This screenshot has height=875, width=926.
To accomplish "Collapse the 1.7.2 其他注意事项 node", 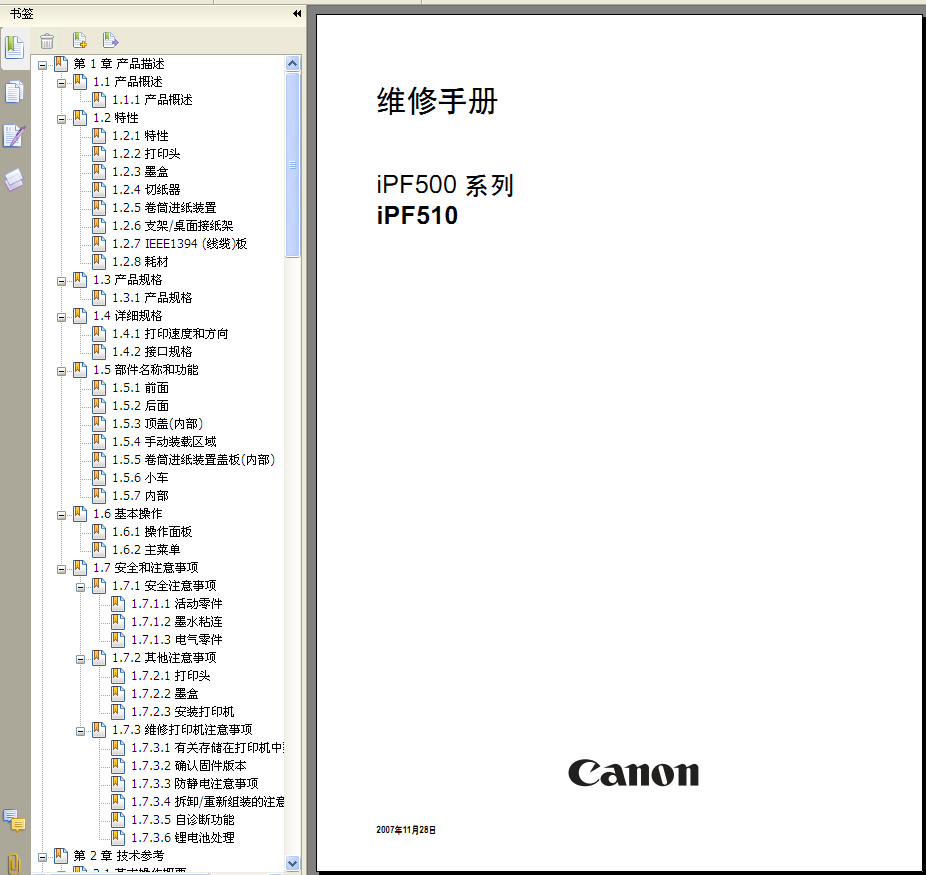I will 80,659.
